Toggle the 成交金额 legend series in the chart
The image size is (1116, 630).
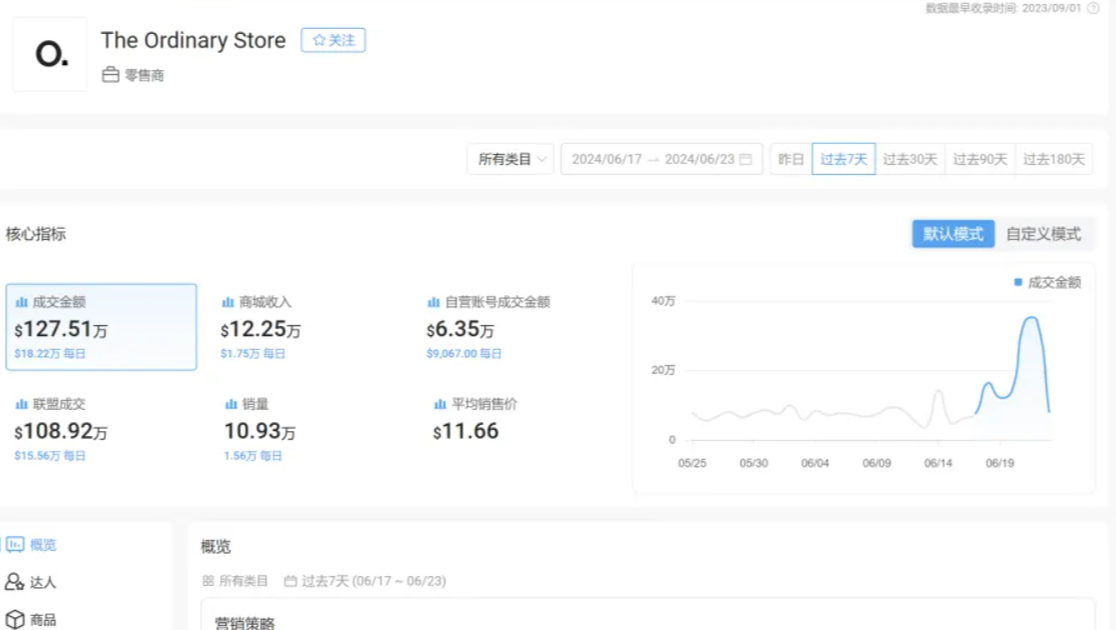(1047, 283)
